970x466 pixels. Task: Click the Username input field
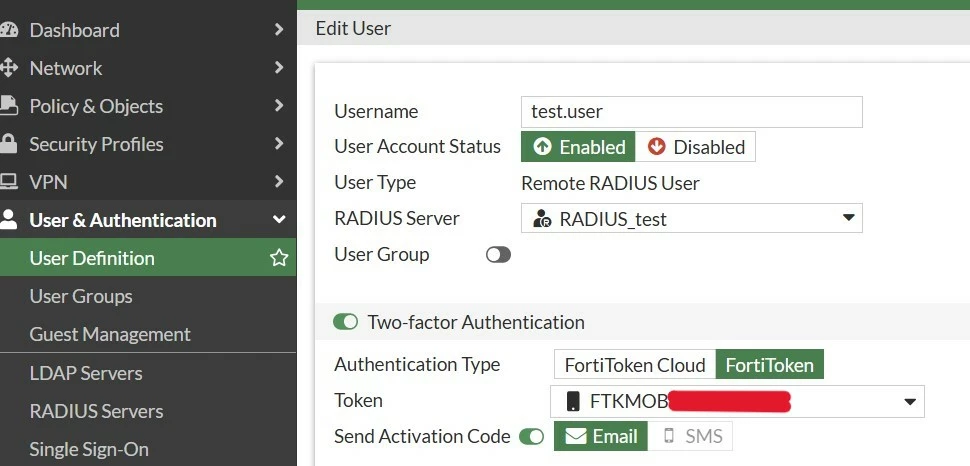692,111
